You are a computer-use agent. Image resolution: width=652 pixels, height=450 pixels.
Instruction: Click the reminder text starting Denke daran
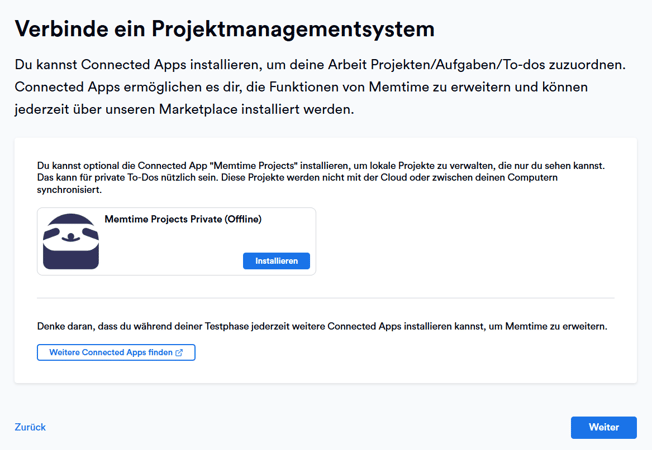[x=322, y=326]
